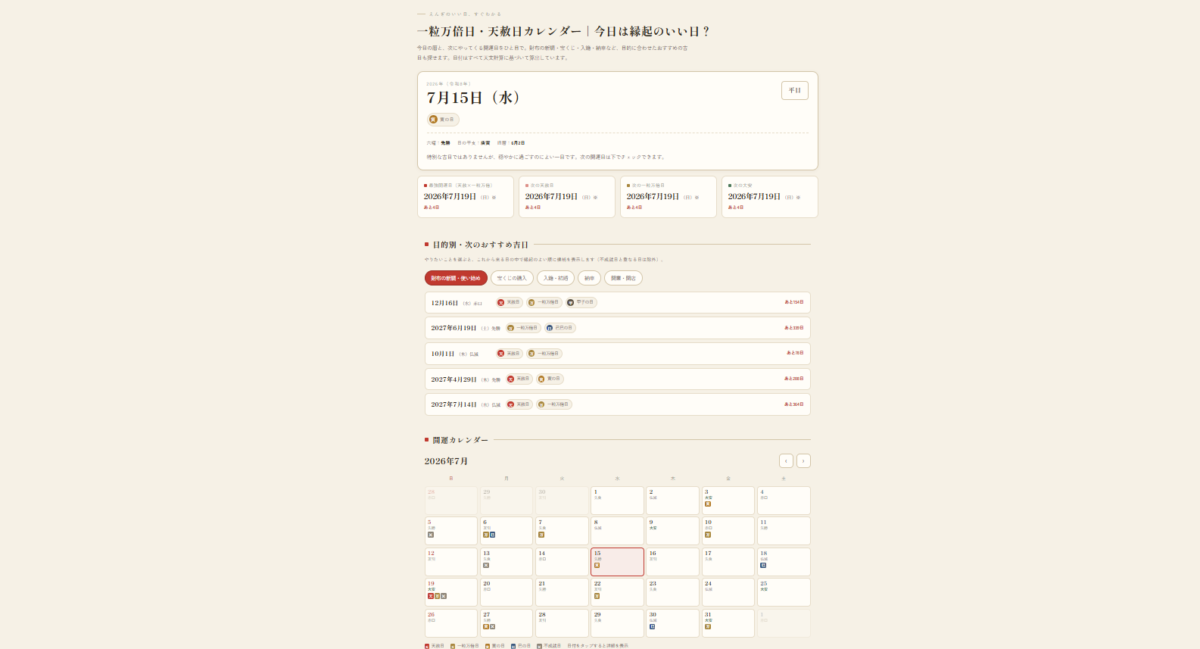
Task: Click the blue badge on July 18 calendar cell
Action: click(763, 565)
